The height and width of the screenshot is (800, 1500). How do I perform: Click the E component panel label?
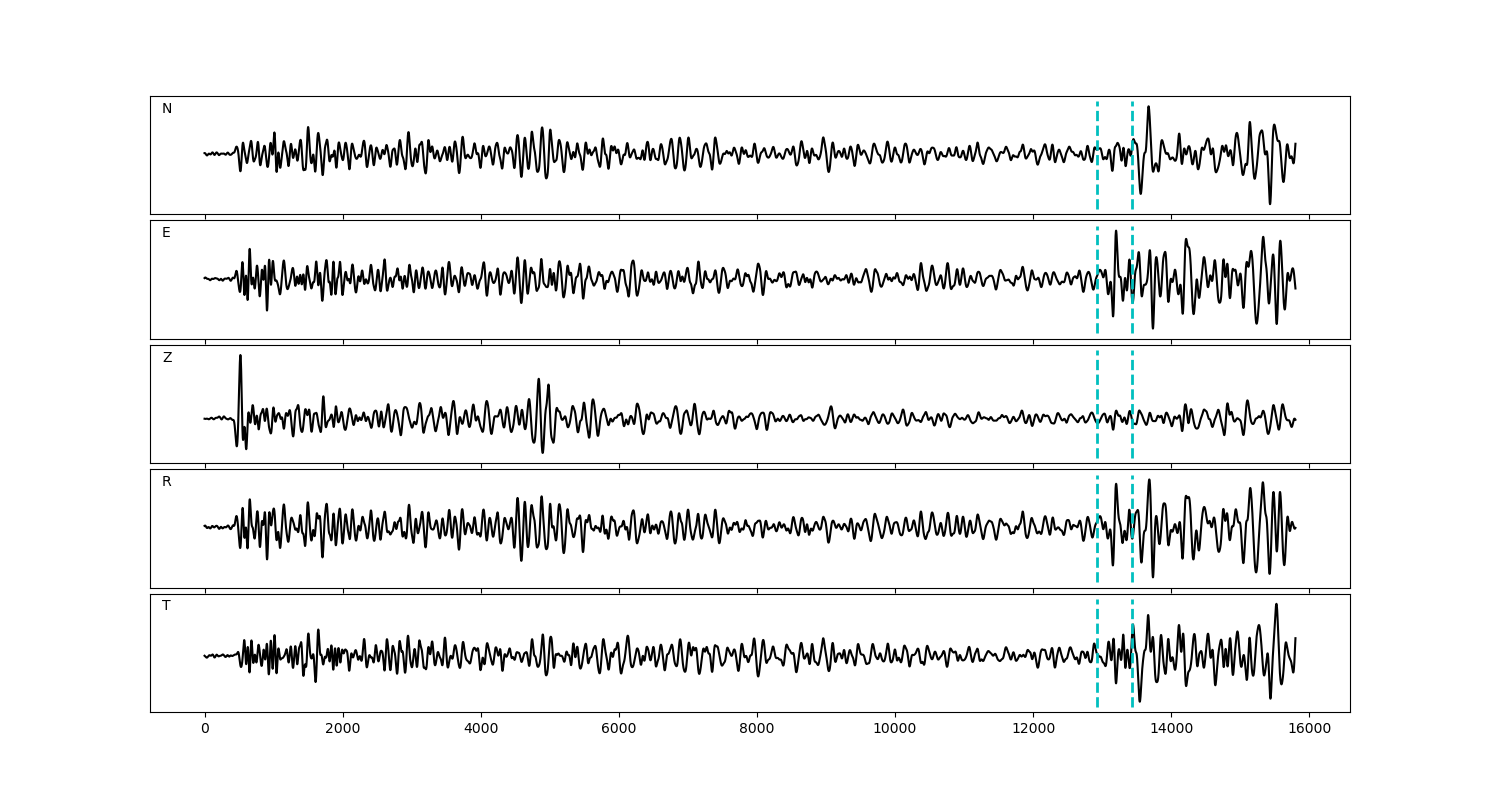[166, 233]
